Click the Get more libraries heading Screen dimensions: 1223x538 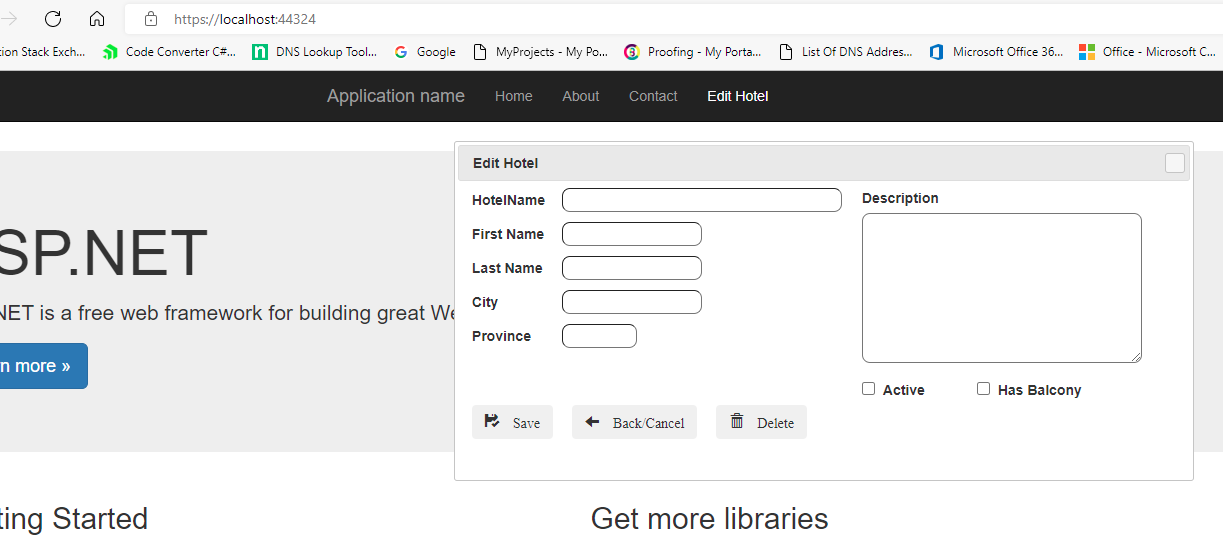pyautogui.click(x=710, y=519)
